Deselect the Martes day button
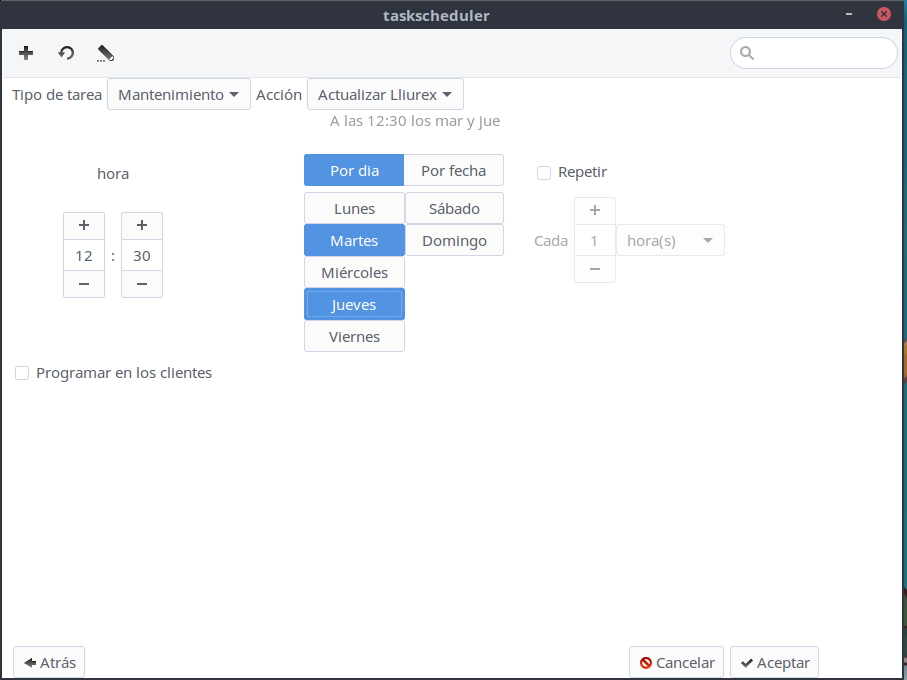 click(x=354, y=241)
